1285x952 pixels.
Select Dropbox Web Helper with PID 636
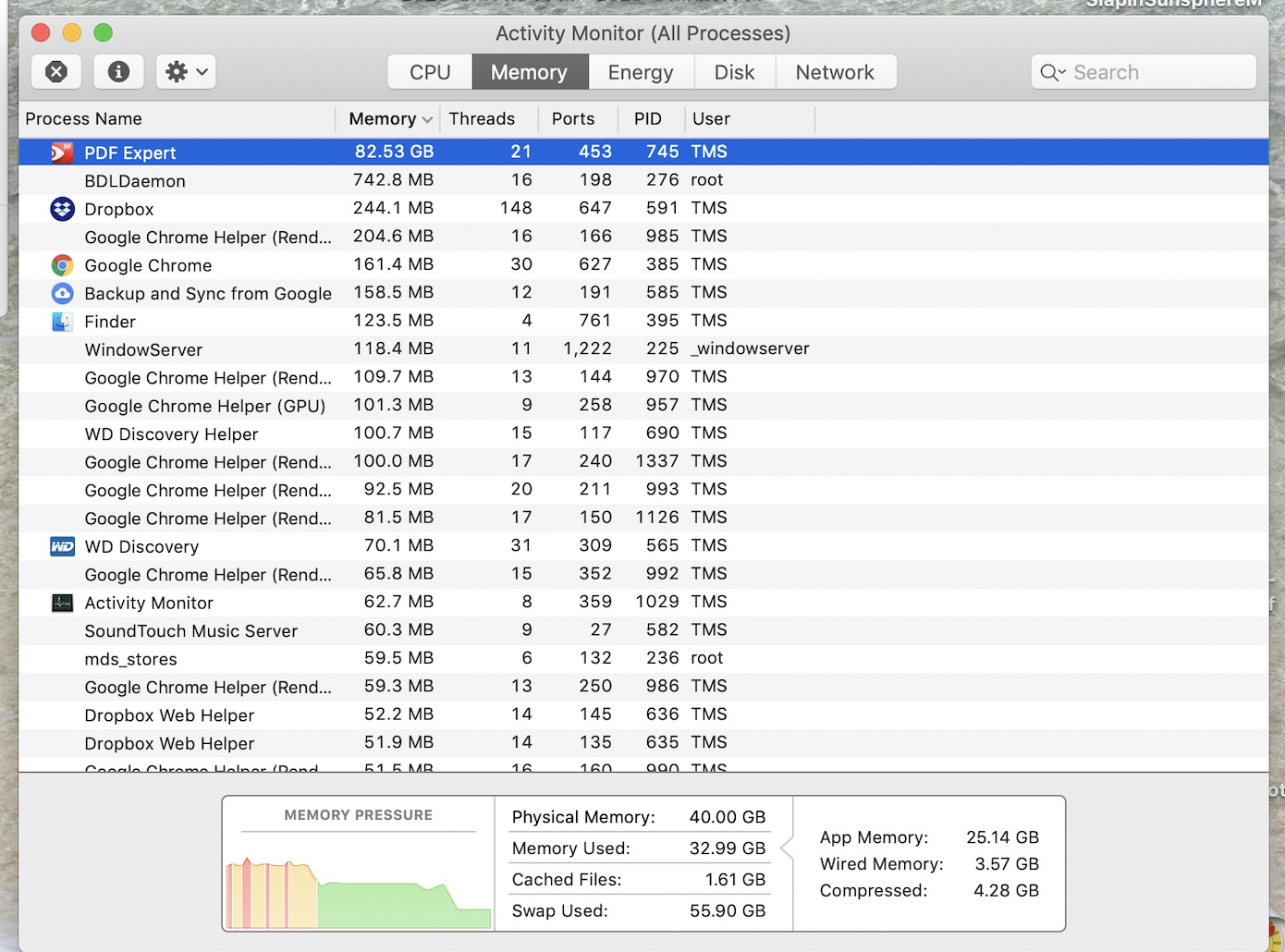tap(643, 714)
